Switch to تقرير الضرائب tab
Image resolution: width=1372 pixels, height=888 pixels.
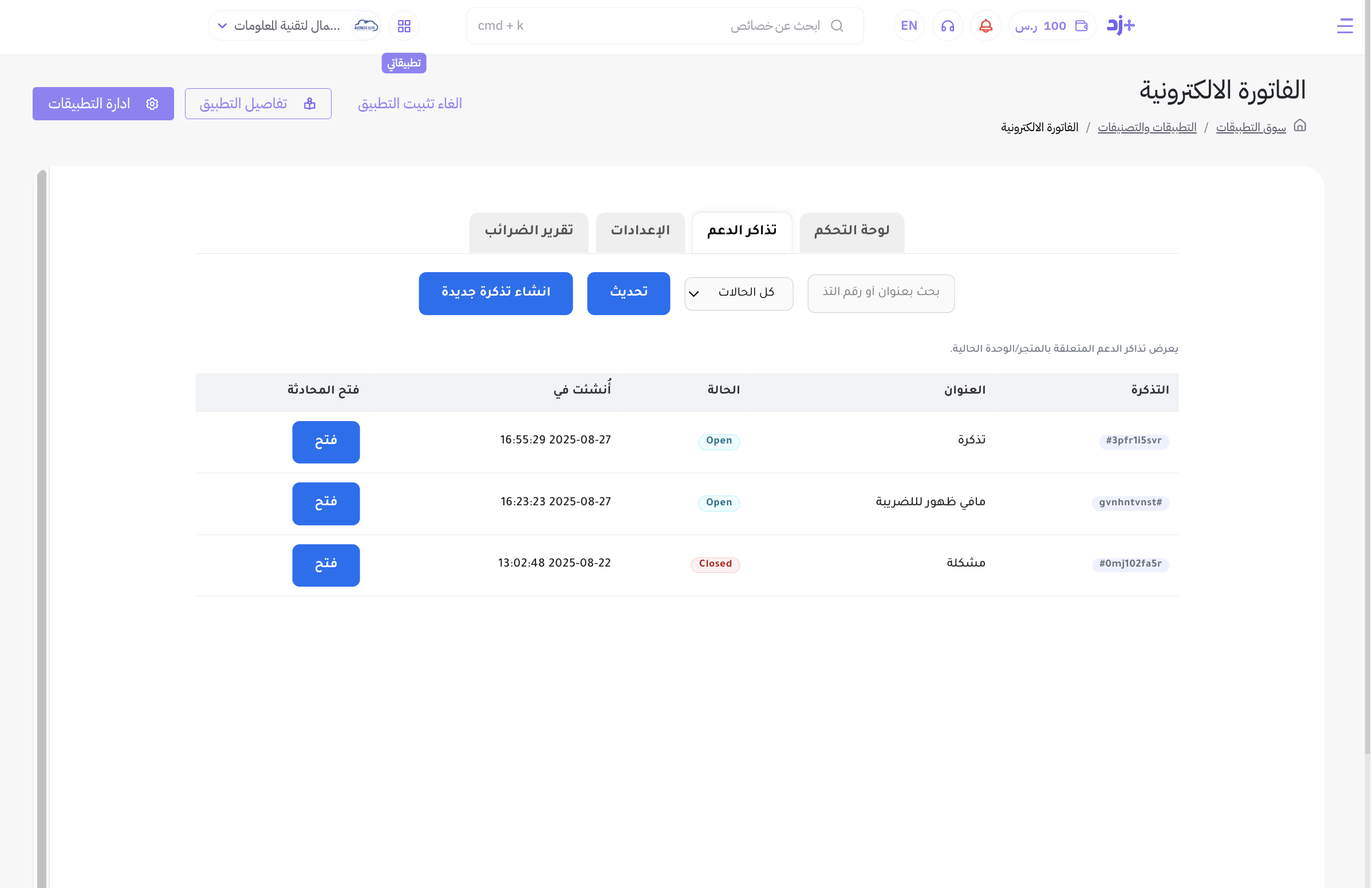pyautogui.click(x=529, y=231)
